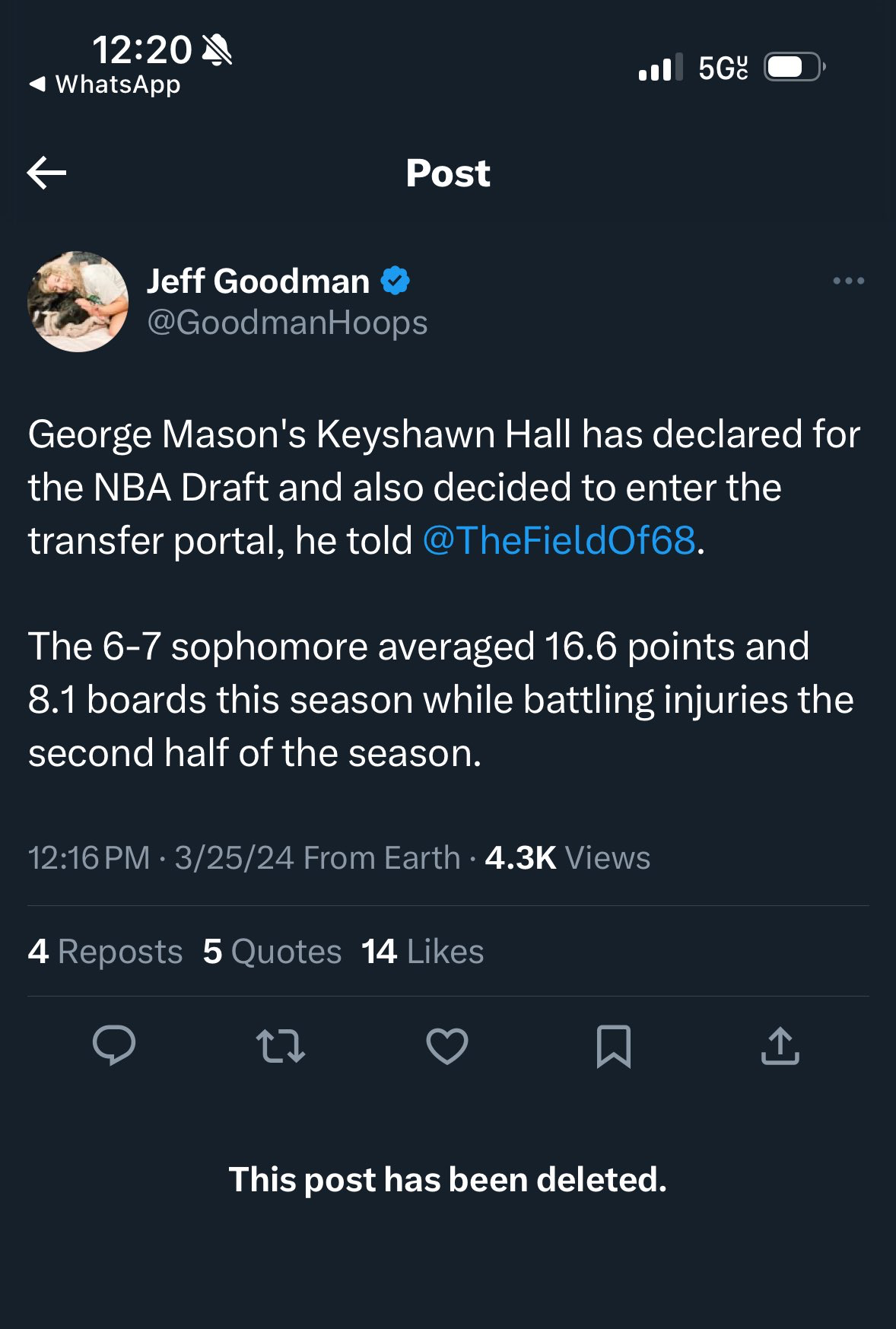Tap the 12:16 PM post timestamp
Image resolution: width=896 pixels, height=1329 pixels.
(89, 858)
